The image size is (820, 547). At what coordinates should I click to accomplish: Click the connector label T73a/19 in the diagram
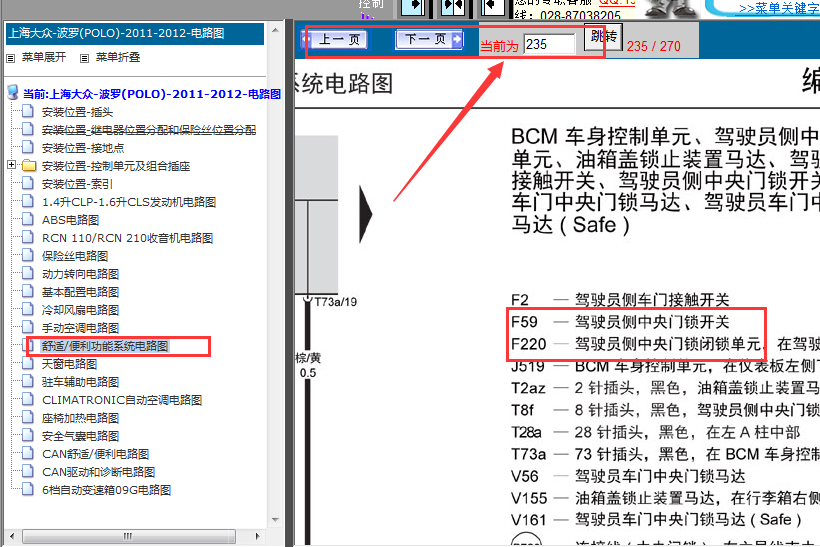[335, 302]
